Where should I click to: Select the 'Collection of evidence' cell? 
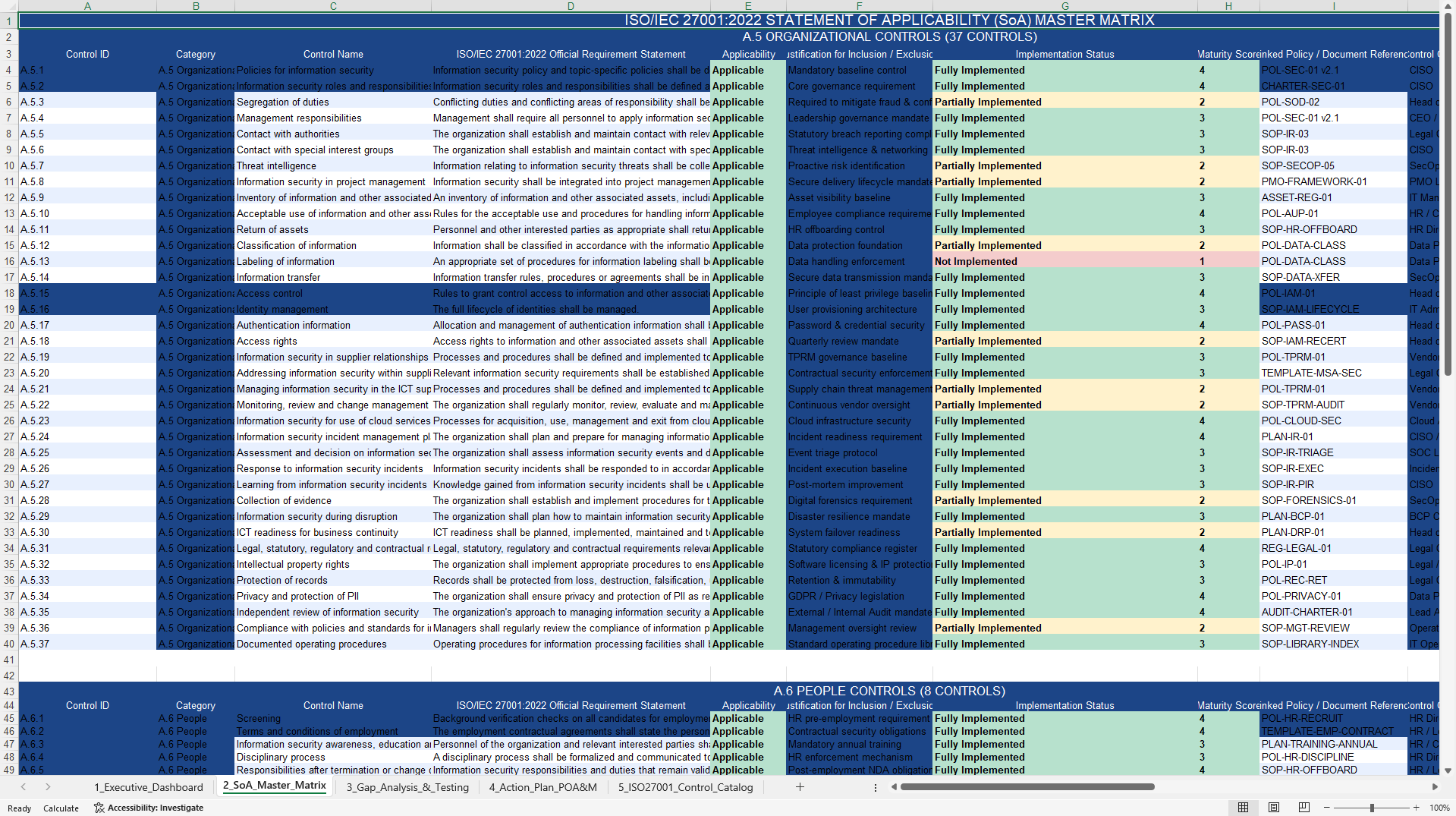click(x=333, y=500)
